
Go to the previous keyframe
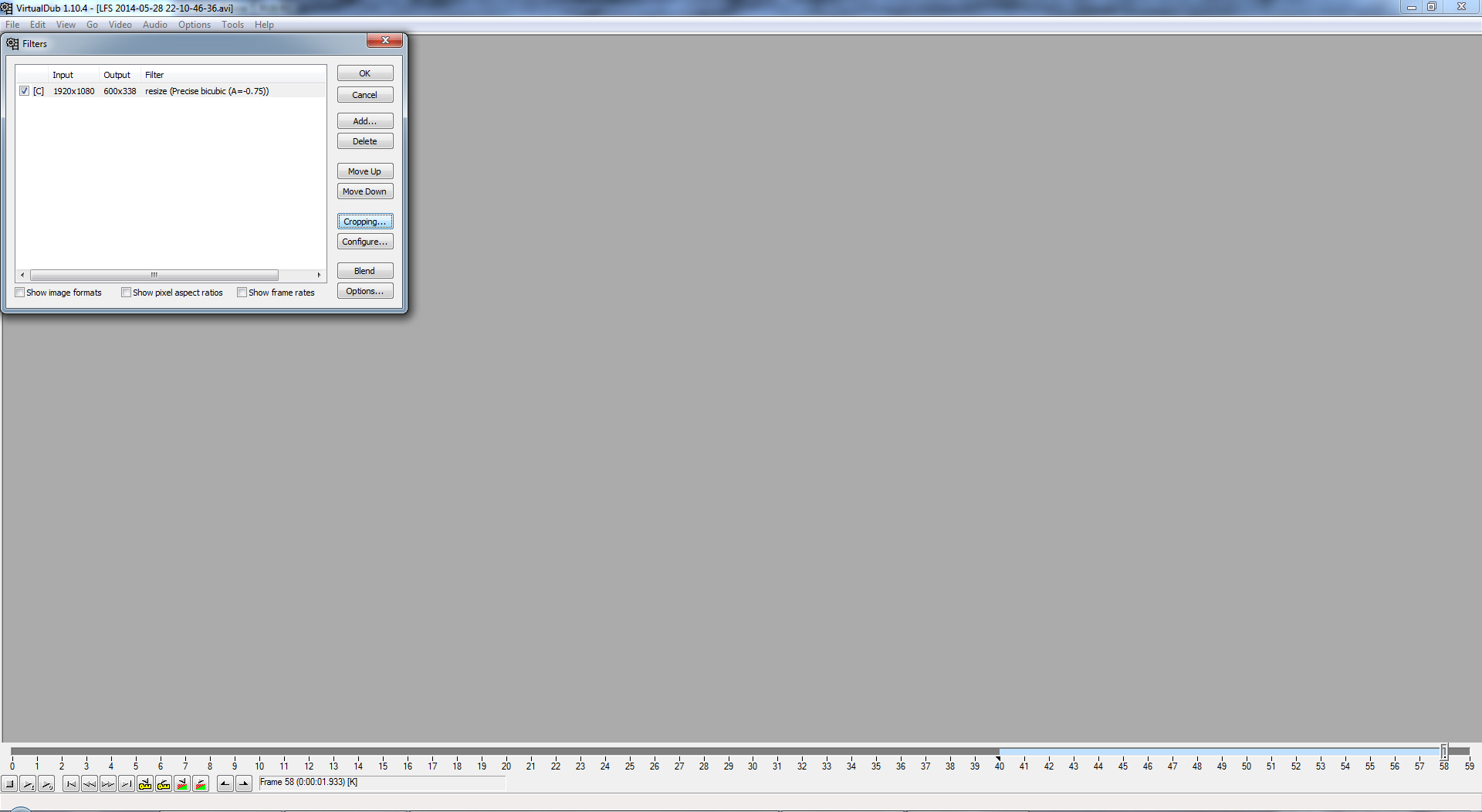[145, 784]
